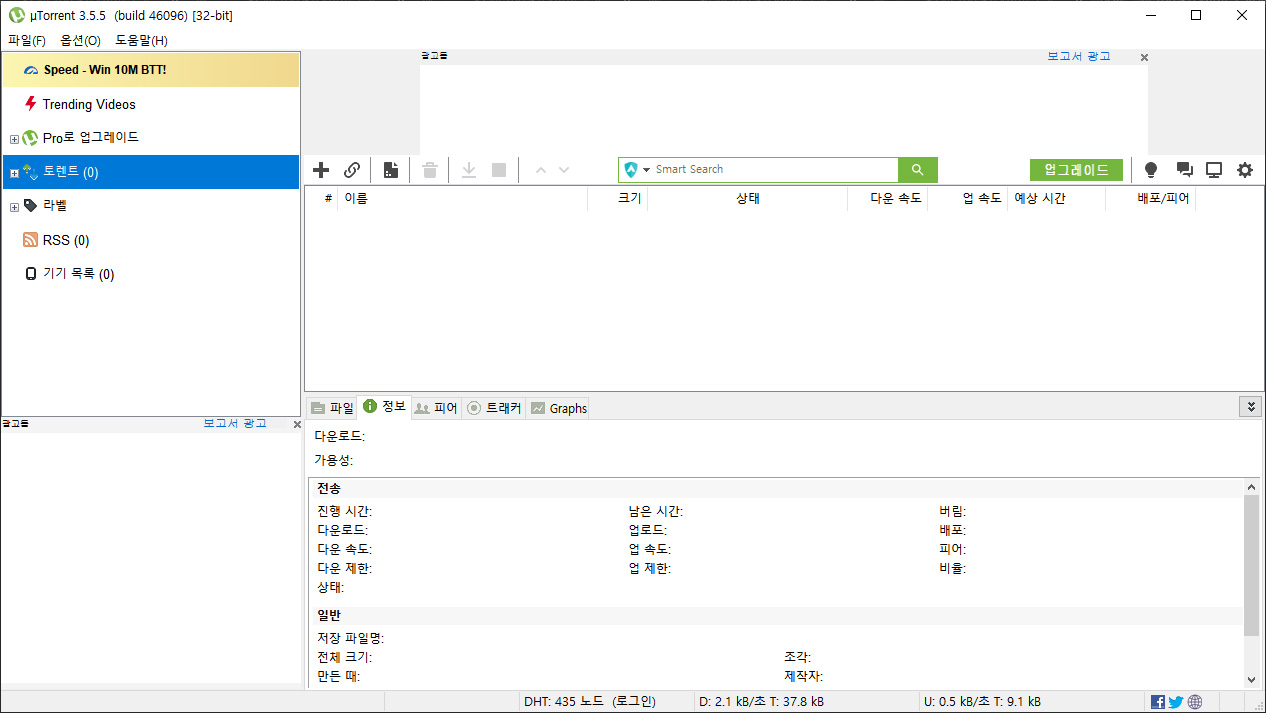The image size is (1266, 713).
Task: Click the globe icon in status bar
Action: [x=1195, y=702]
